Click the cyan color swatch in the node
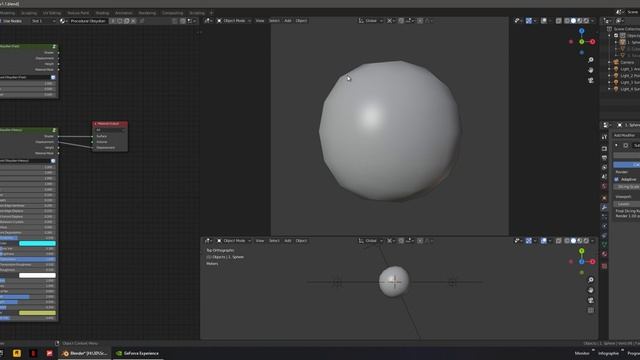Screen dimensions: 640x360 pos(37,243)
